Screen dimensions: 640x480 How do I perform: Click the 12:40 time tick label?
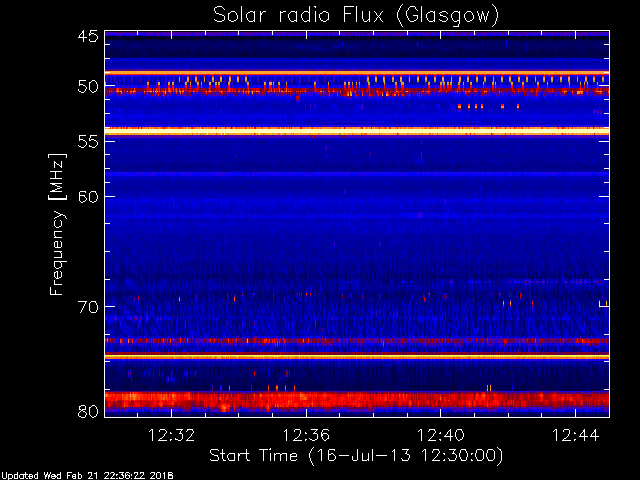tap(441, 435)
